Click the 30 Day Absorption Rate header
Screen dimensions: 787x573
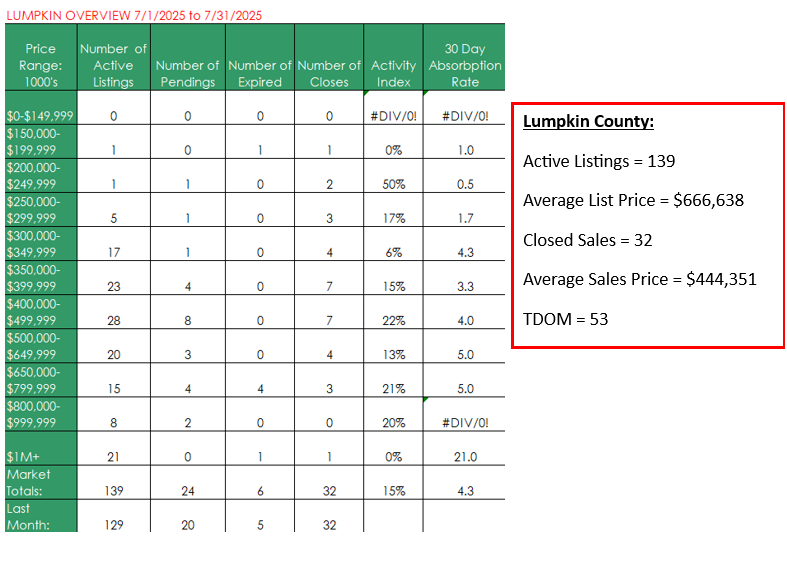[465, 57]
